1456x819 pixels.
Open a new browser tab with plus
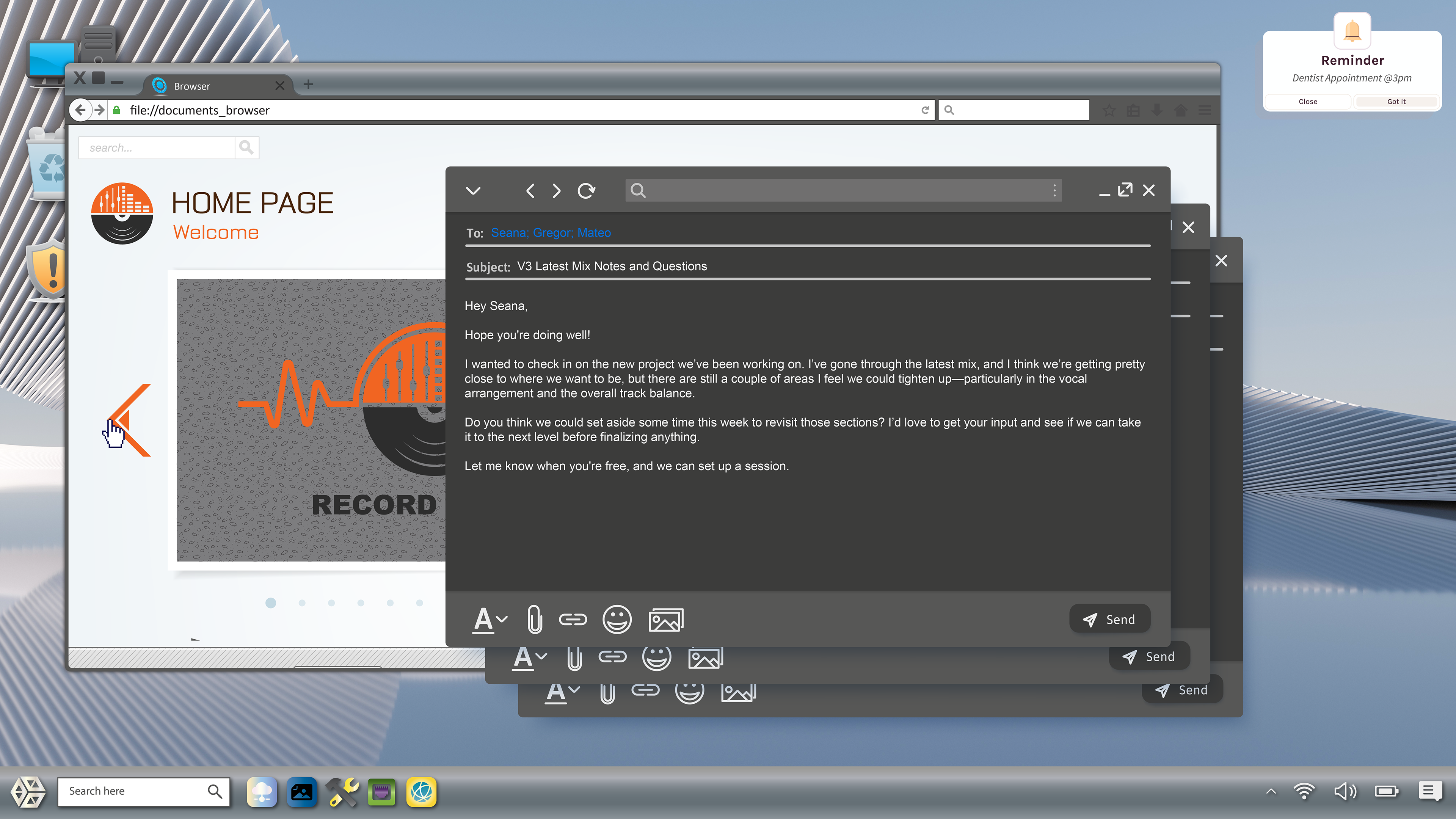308,85
